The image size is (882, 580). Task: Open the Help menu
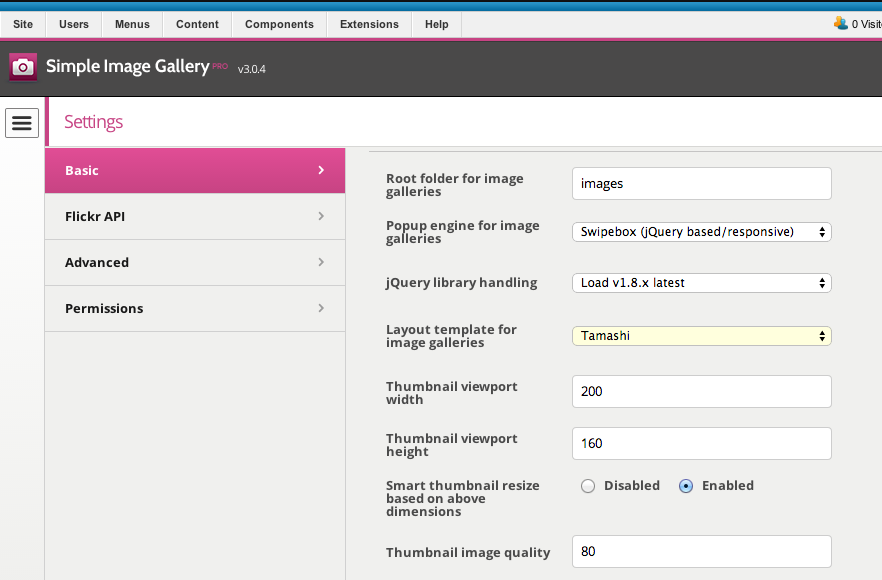(436, 24)
